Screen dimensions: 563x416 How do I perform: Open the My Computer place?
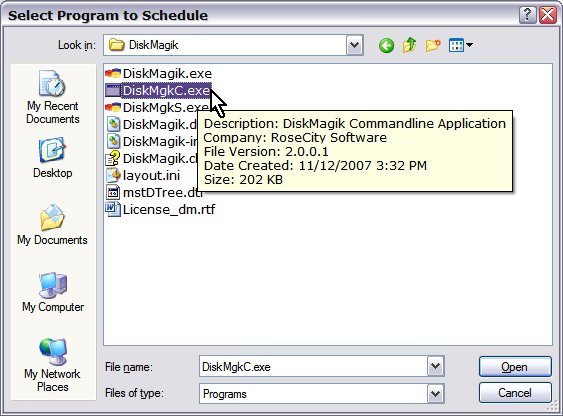coord(53,292)
